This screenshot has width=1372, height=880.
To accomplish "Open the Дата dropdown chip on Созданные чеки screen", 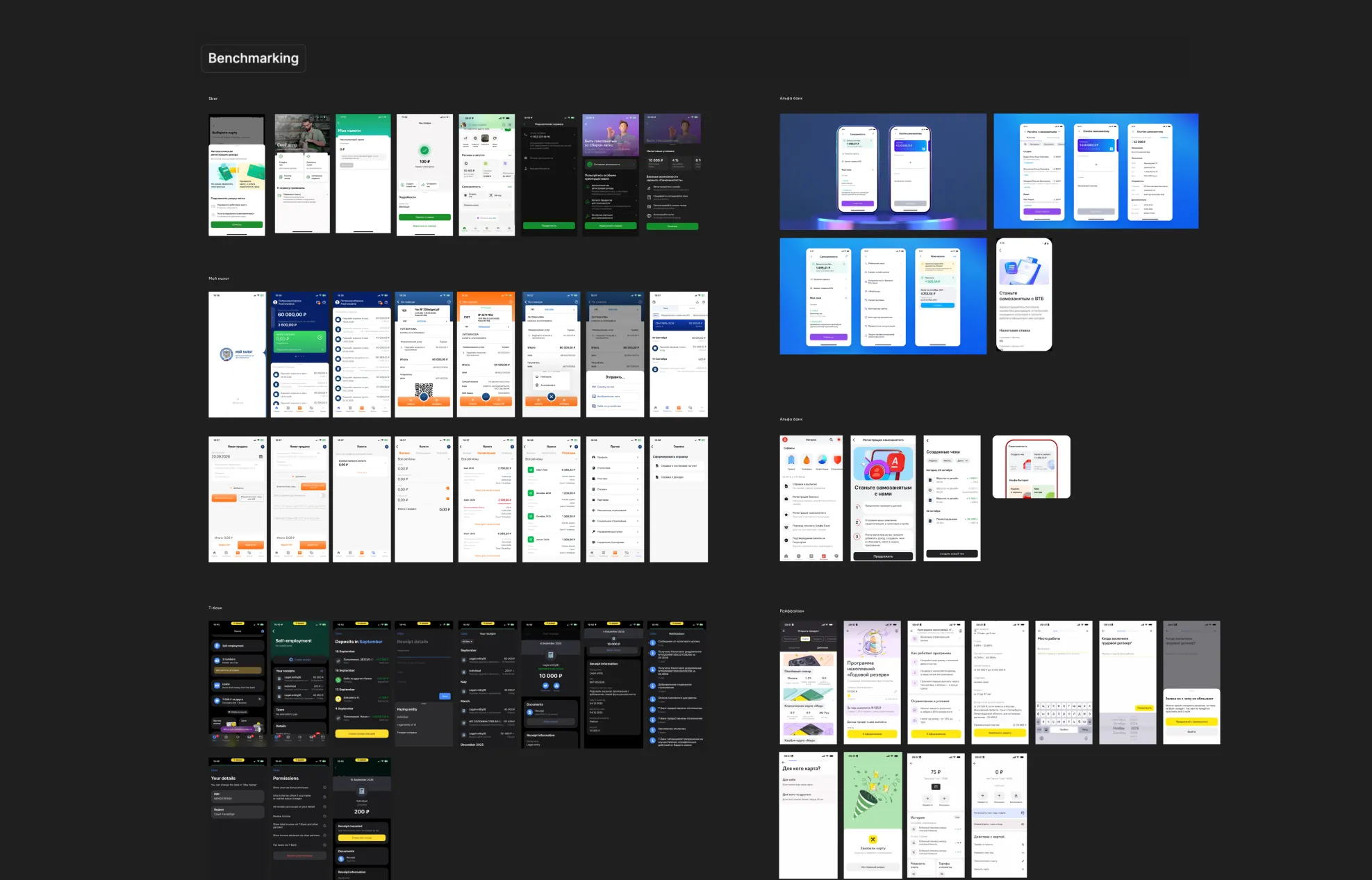I will coord(962,460).
